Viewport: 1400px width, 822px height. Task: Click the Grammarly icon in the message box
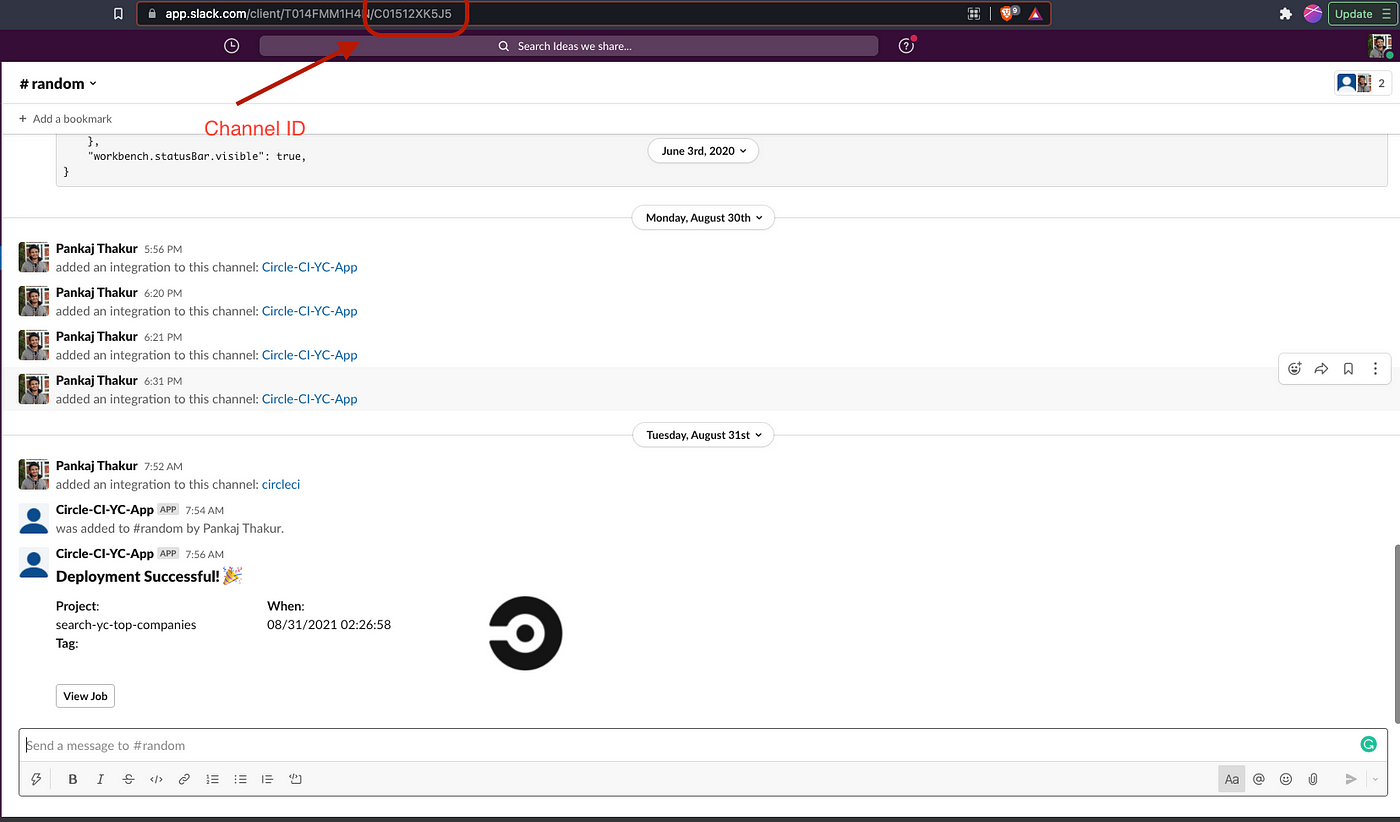[x=1369, y=744]
